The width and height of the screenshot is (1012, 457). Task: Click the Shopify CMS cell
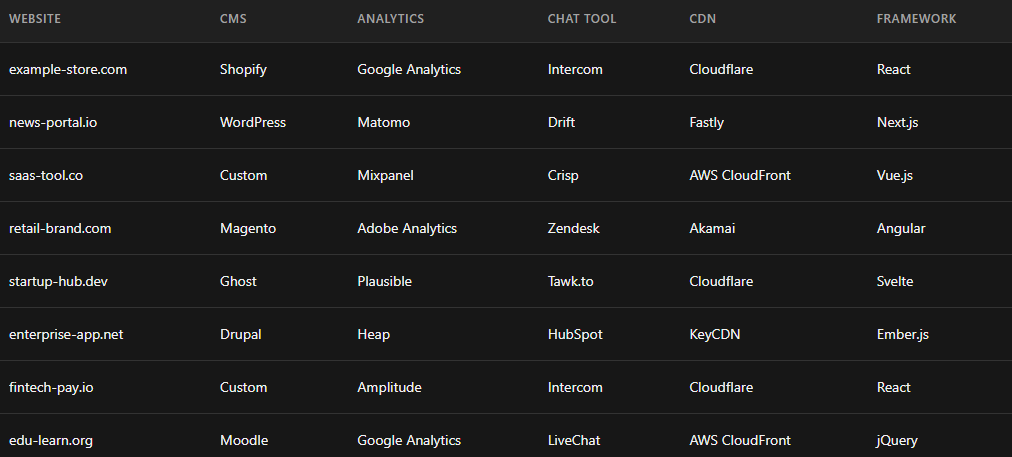pyautogui.click(x=243, y=70)
